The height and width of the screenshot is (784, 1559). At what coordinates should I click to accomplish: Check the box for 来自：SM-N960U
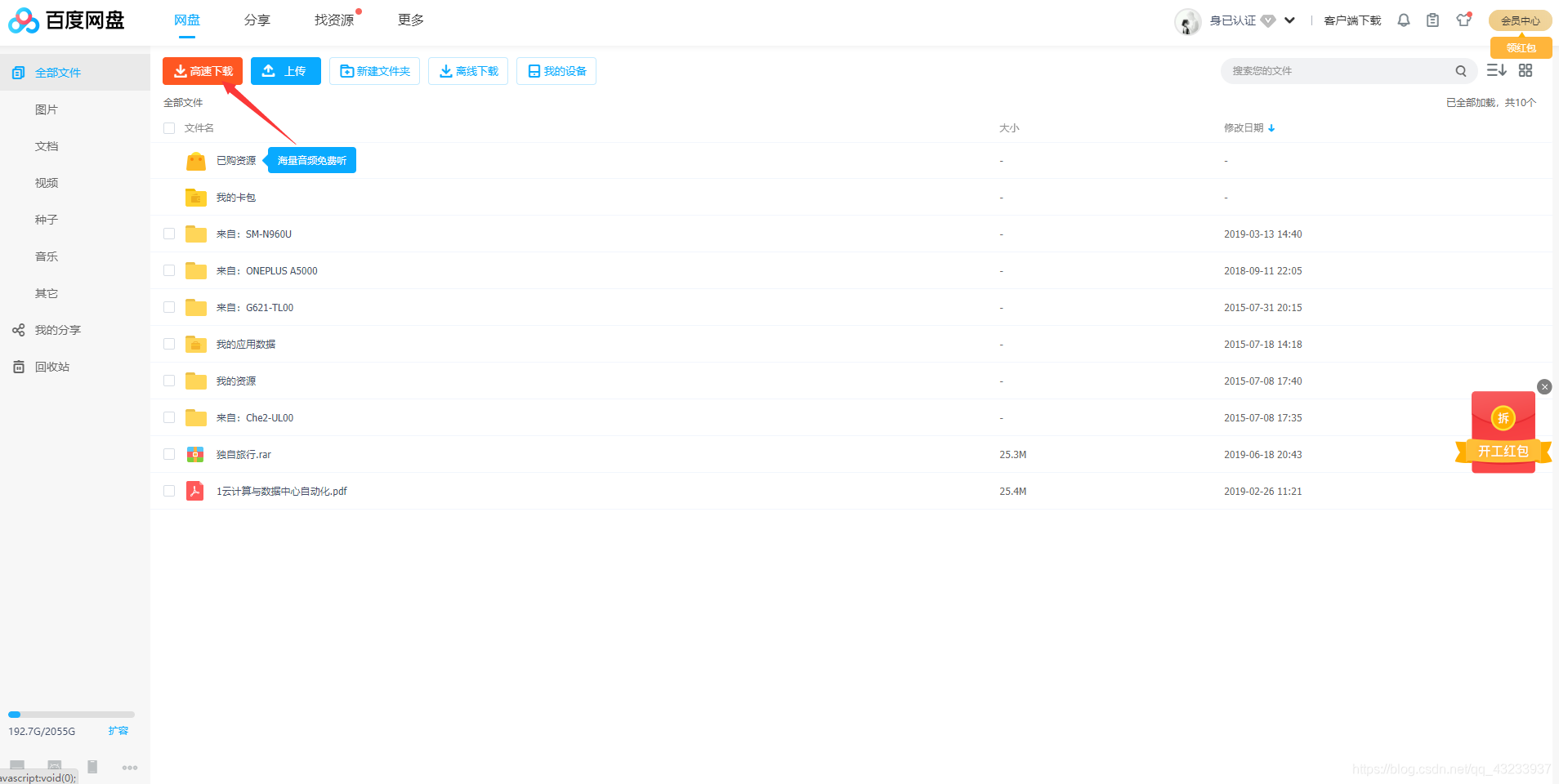click(x=169, y=234)
